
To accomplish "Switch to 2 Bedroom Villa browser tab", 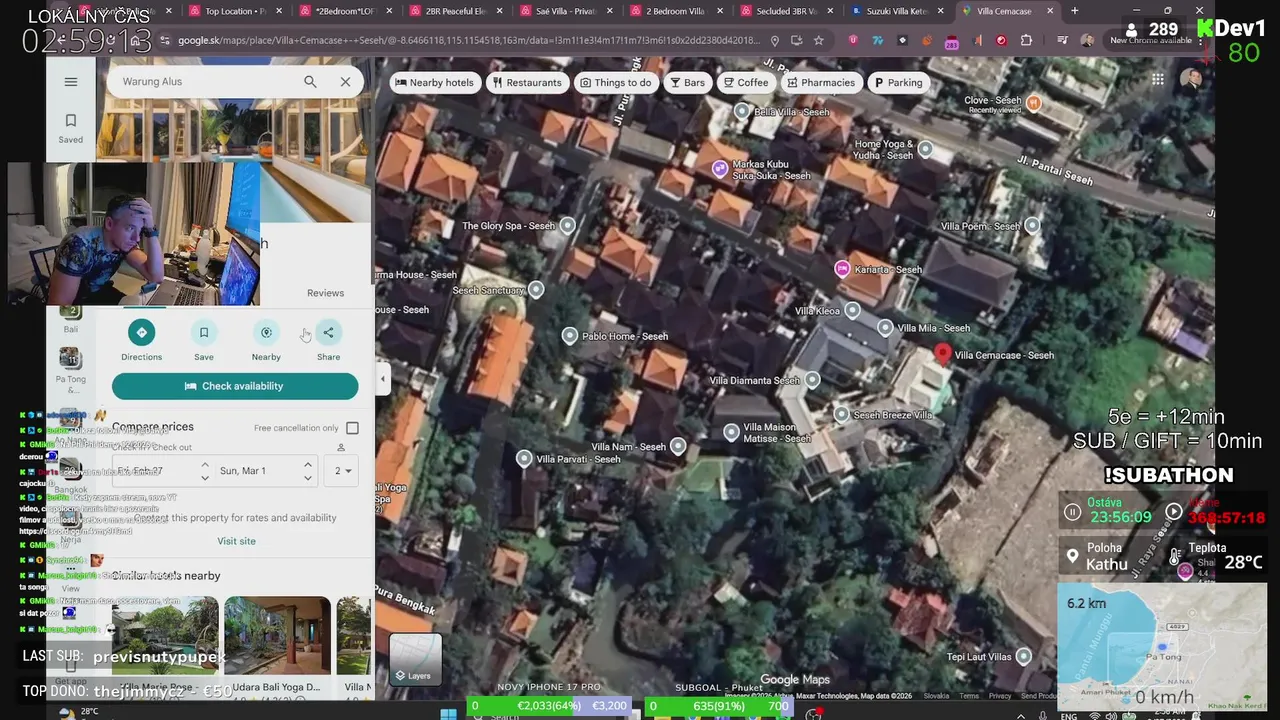I will coord(675,11).
